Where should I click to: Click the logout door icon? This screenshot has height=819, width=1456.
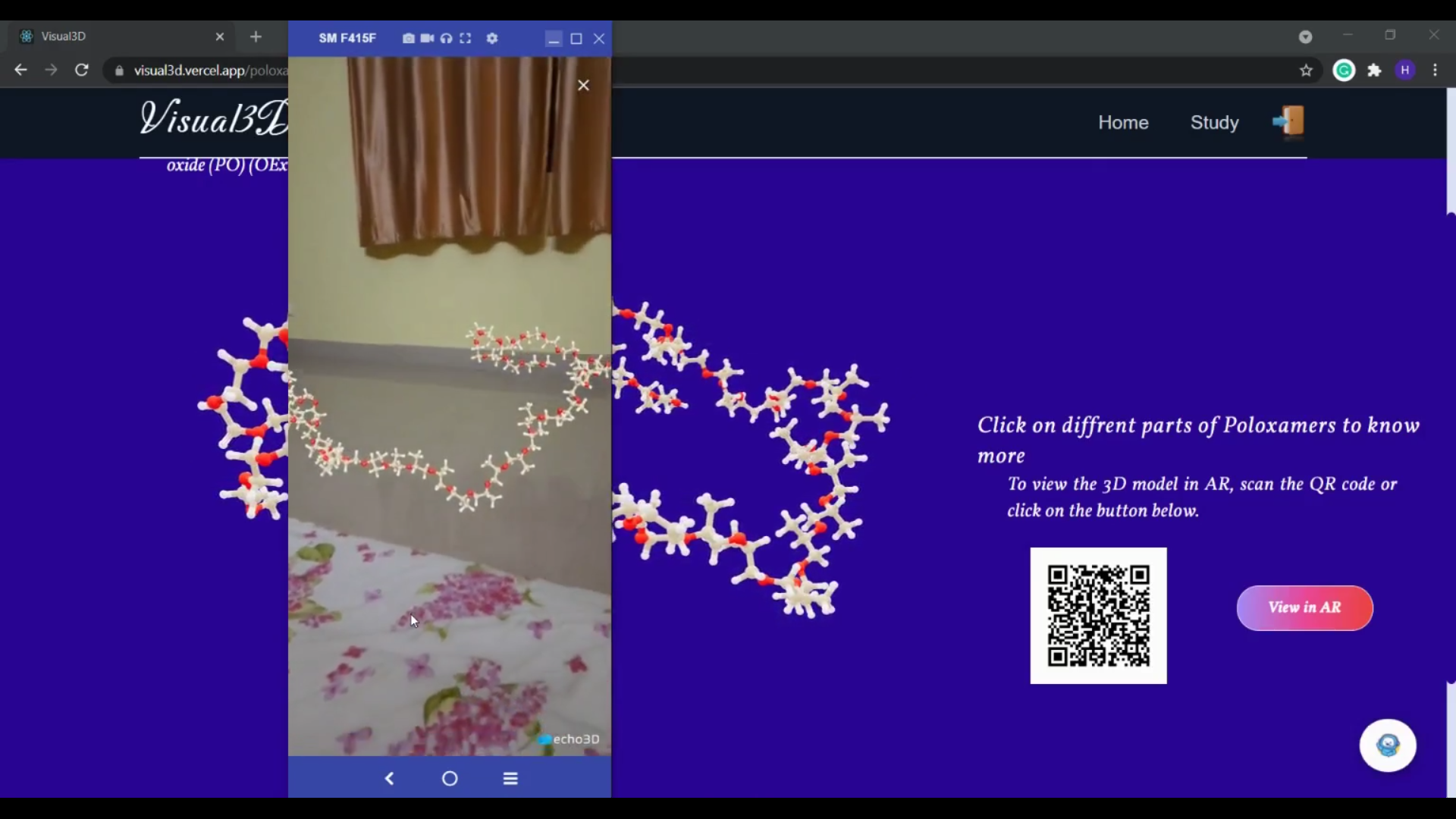(1288, 121)
